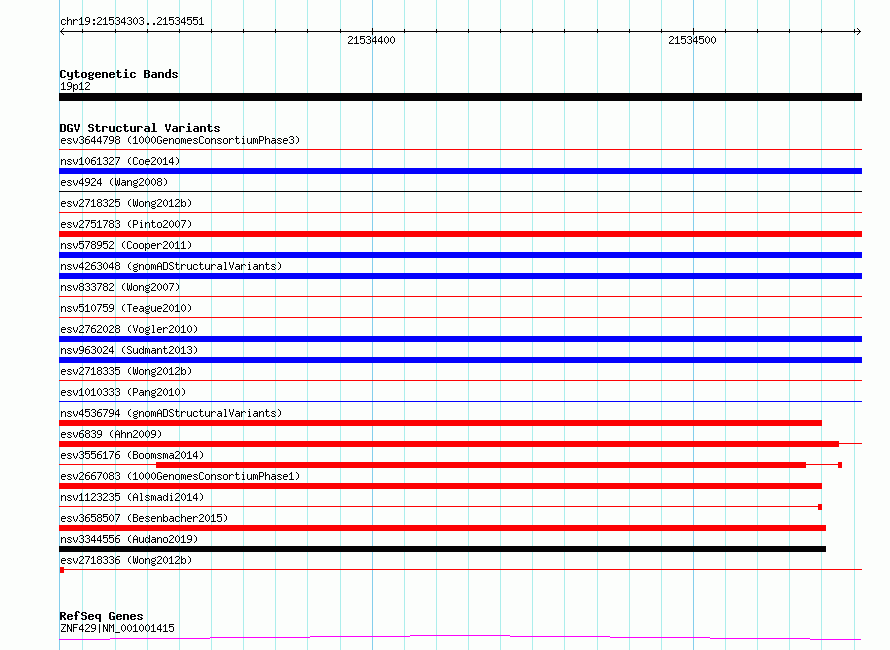Click the left arrow end of ruler
The height and width of the screenshot is (650, 890).
62,31
